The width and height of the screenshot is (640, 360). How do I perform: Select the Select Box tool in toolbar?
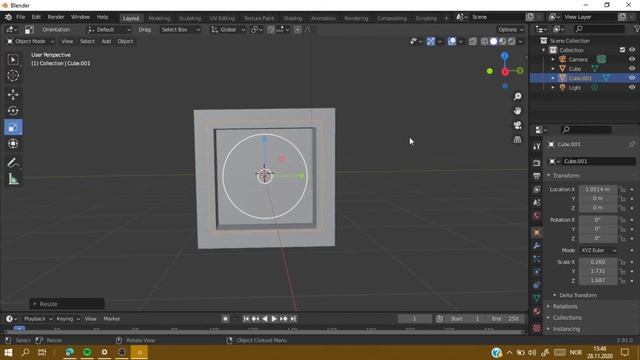pyautogui.click(x=13, y=60)
